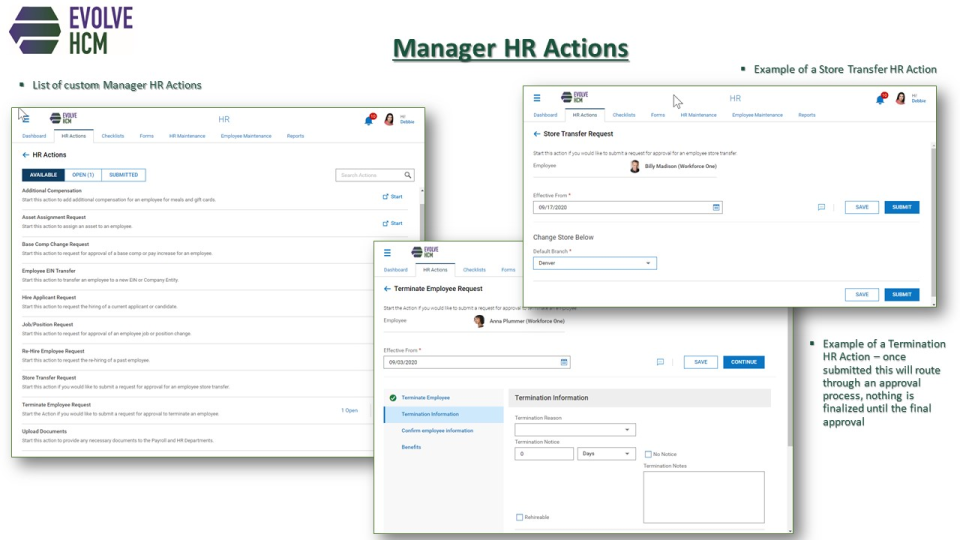Screen dimensions: 960x540
Task: Open comment icon beside Terminate window SAVE button
Action: [660, 362]
